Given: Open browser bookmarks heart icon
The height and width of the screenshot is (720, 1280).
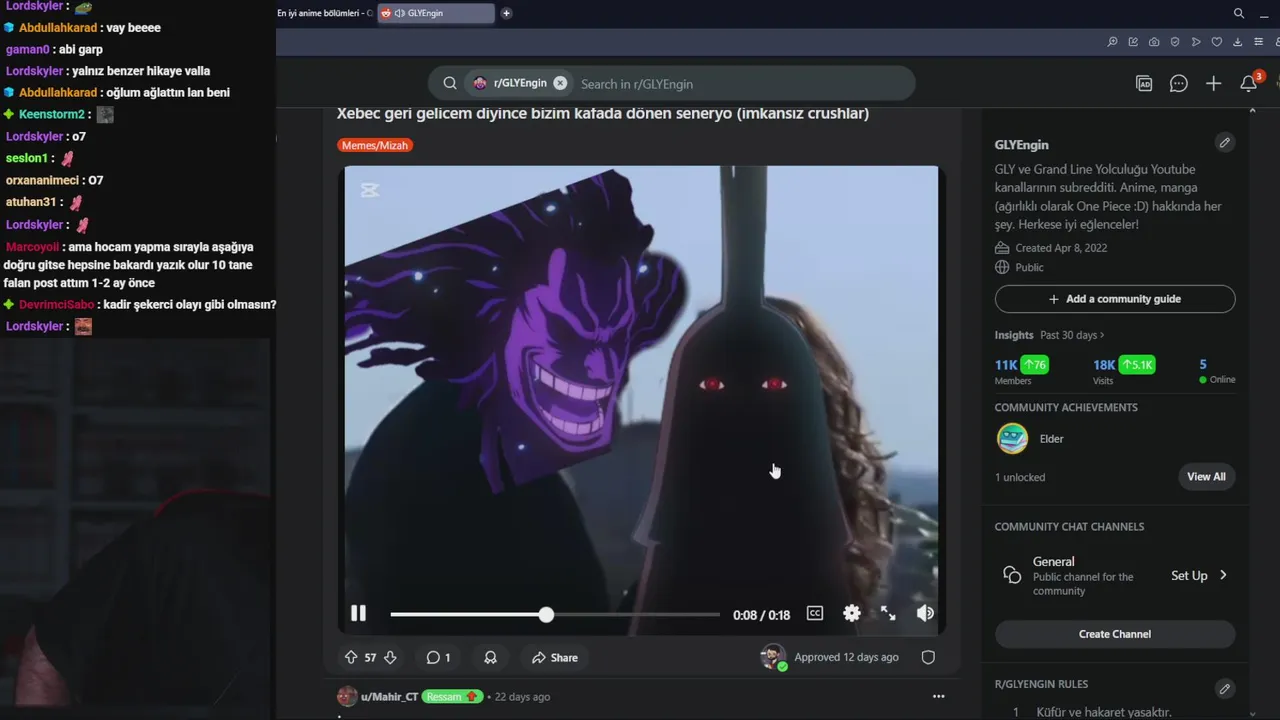Looking at the screenshot, I should pyautogui.click(x=1217, y=42).
